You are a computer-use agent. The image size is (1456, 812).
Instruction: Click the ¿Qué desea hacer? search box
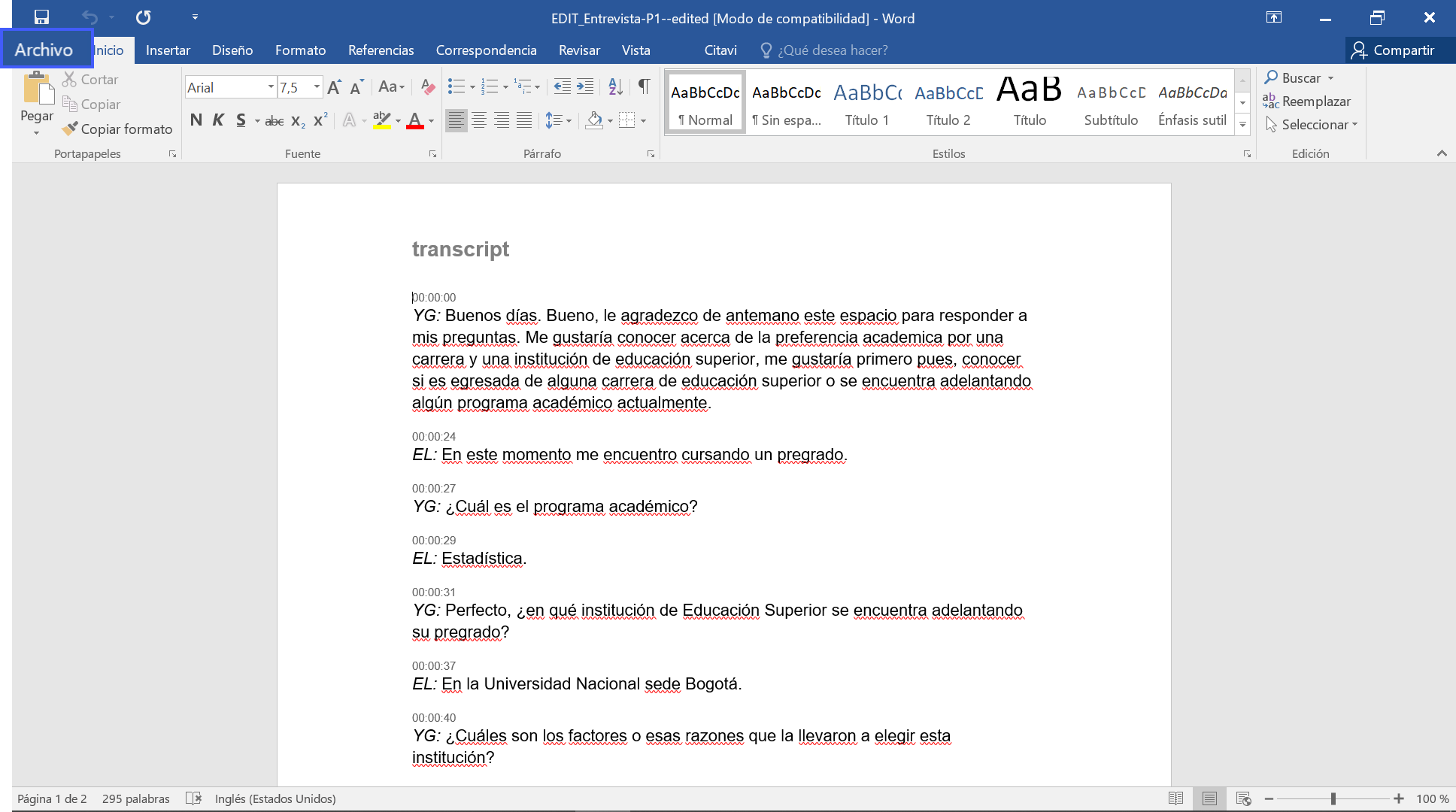coord(824,50)
